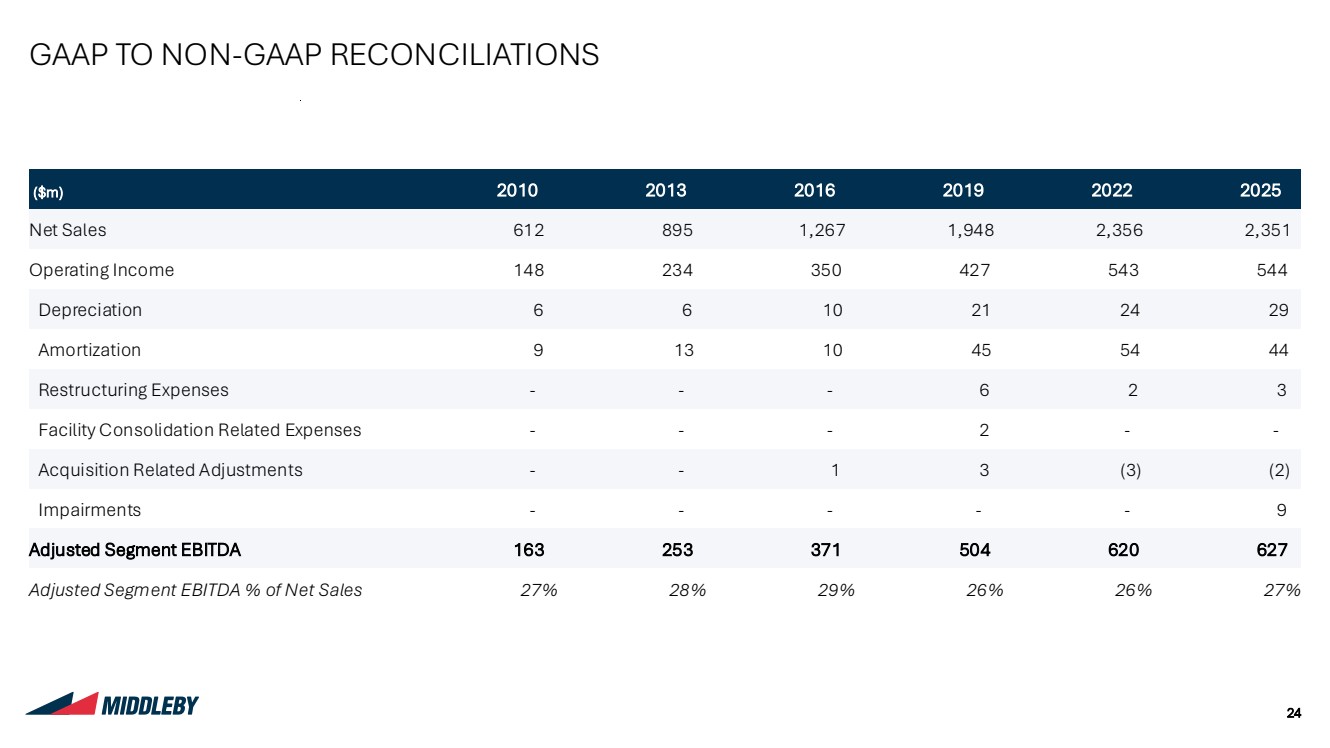Click Restructuring Expenses value 6 for 2019

(984, 390)
